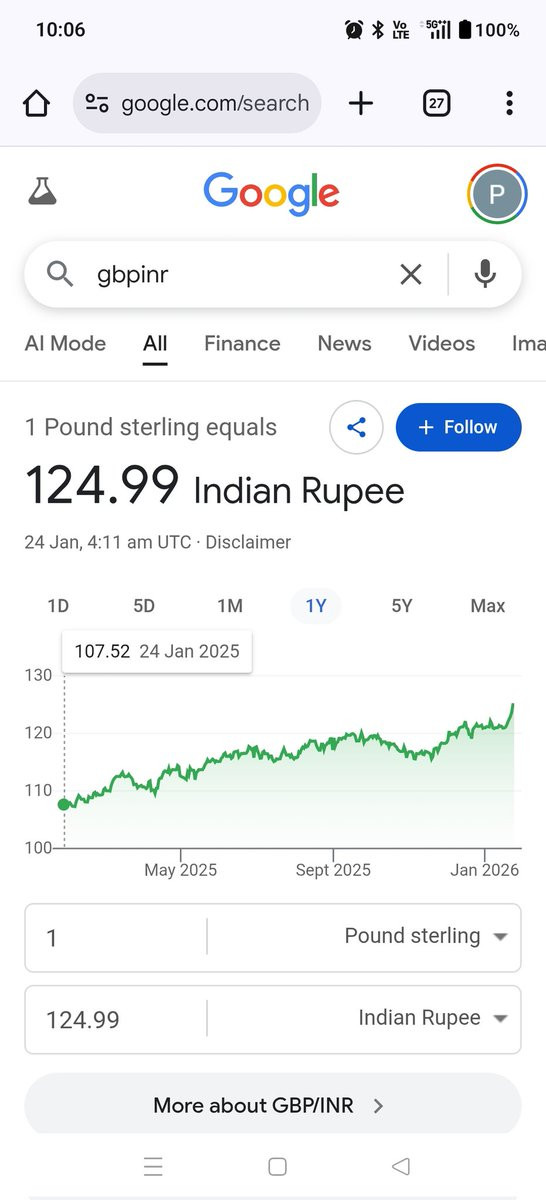The height and width of the screenshot is (1200, 546).
Task: Select the 5Y chart range
Action: tap(402, 606)
